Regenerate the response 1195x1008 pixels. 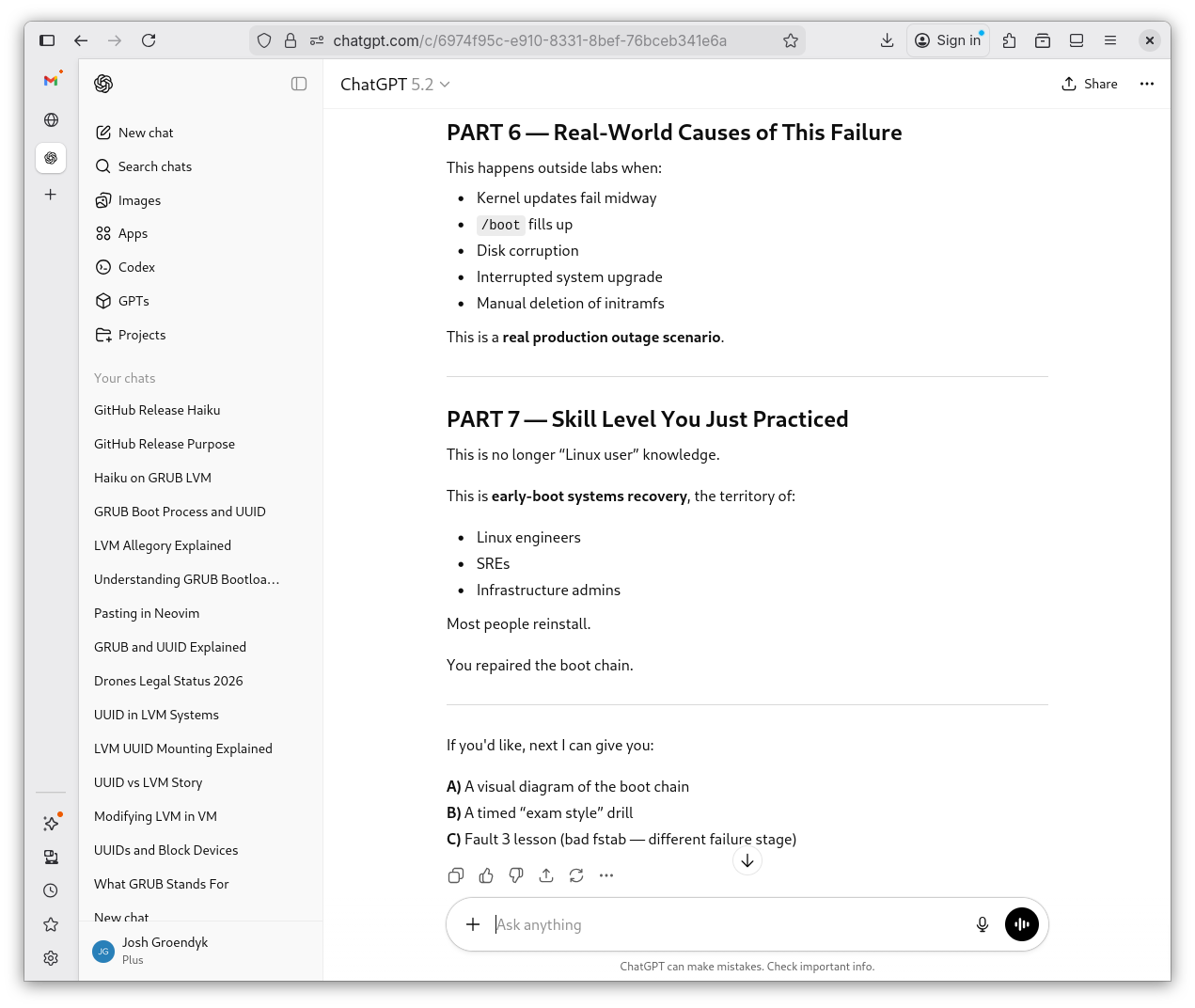576,875
